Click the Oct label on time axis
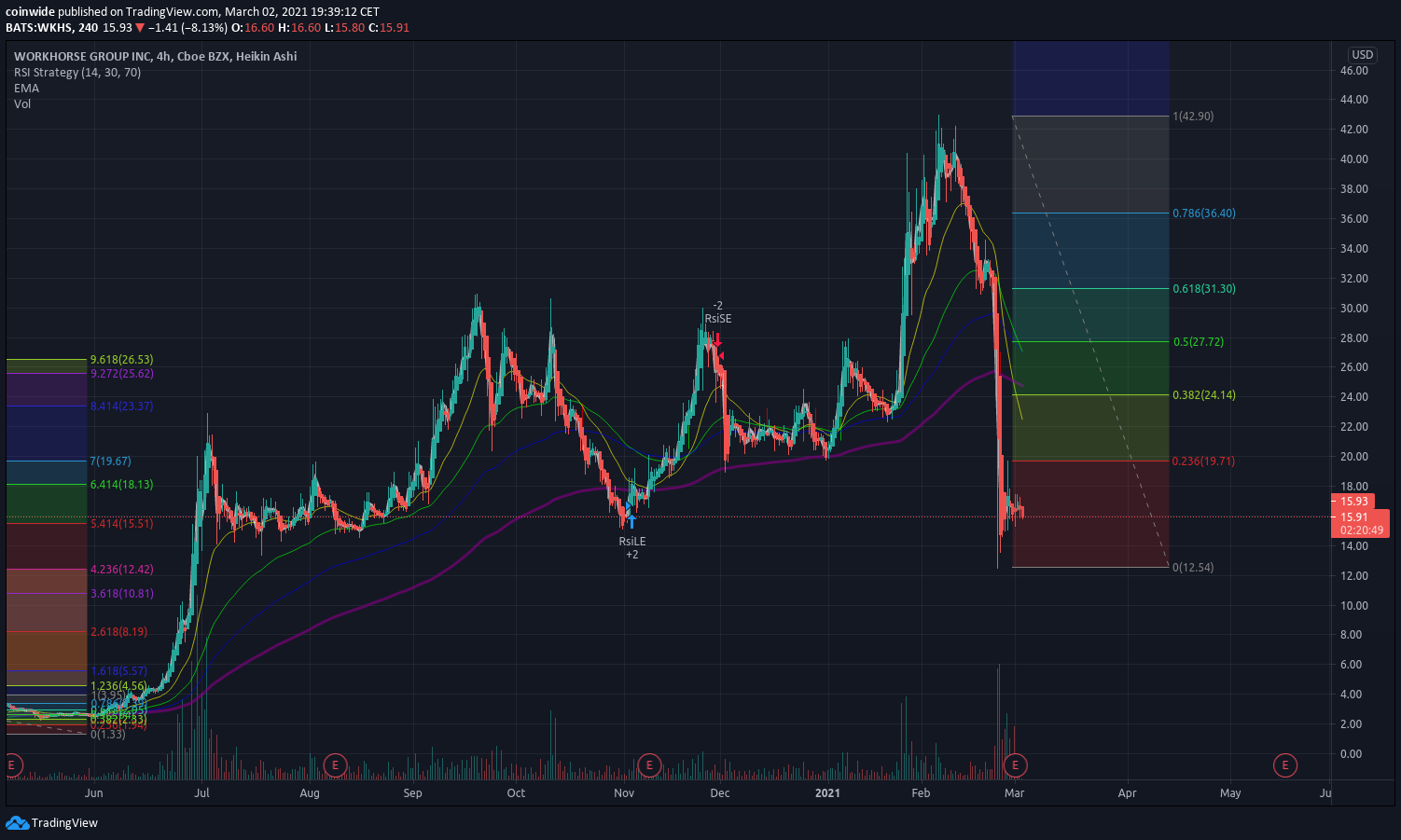This screenshot has width=1401, height=840. (x=516, y=793)
